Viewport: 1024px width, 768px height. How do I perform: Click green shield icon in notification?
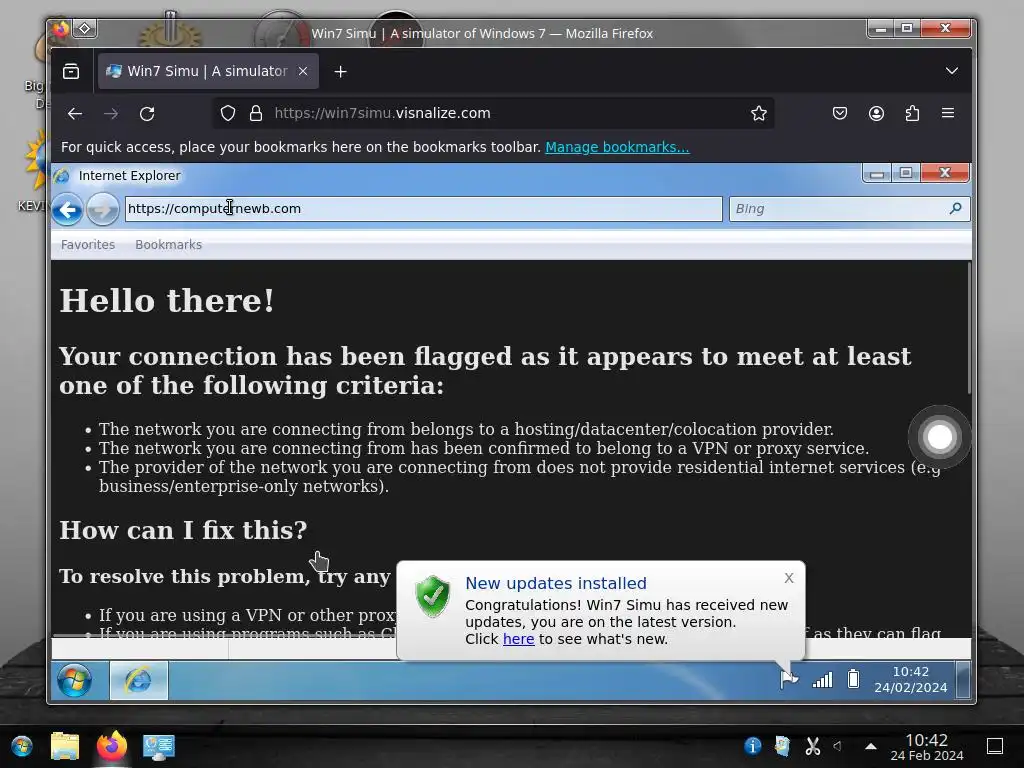(x=433, y=596)
